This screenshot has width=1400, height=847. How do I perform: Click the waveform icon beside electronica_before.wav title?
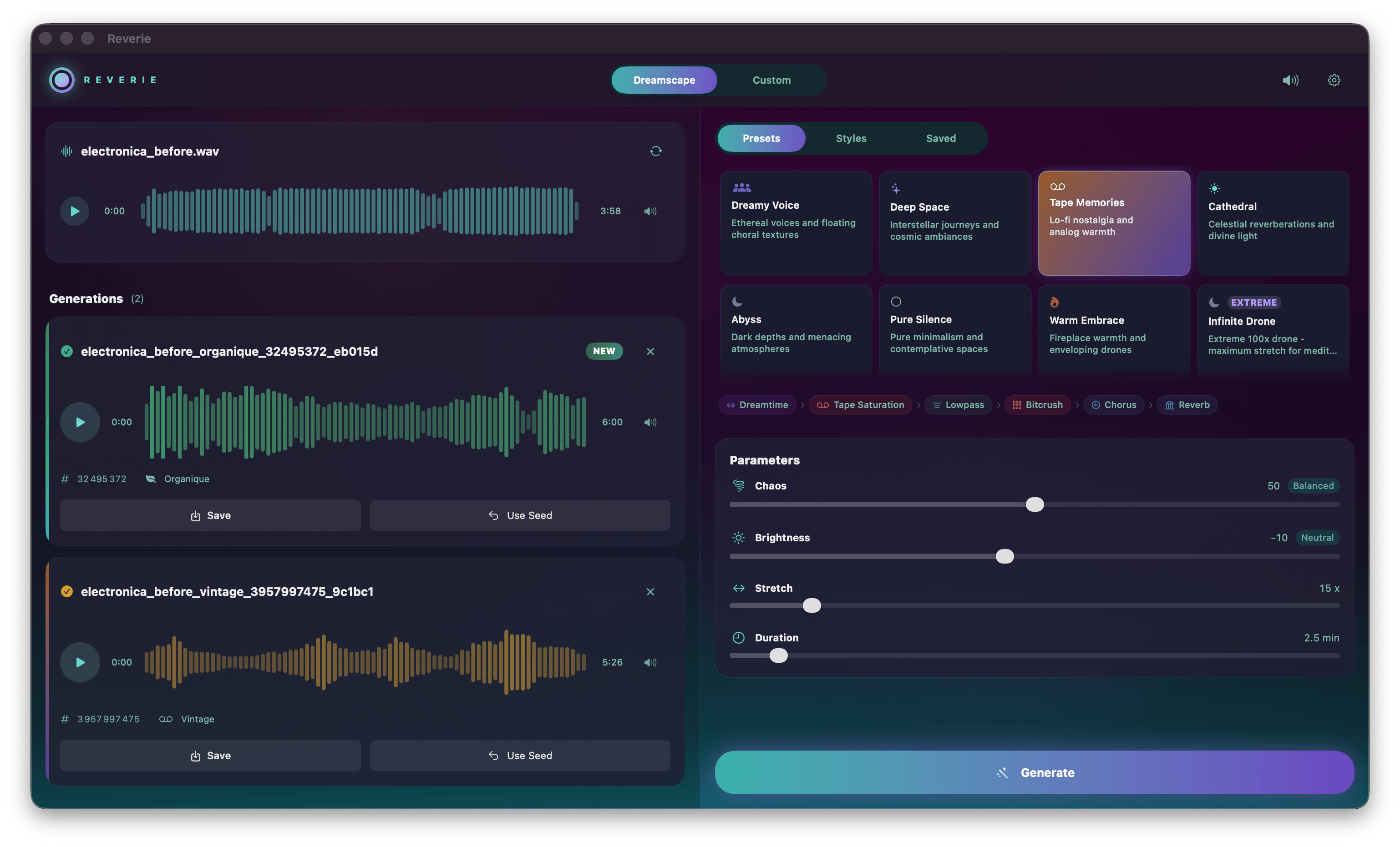tap(66, 151)
